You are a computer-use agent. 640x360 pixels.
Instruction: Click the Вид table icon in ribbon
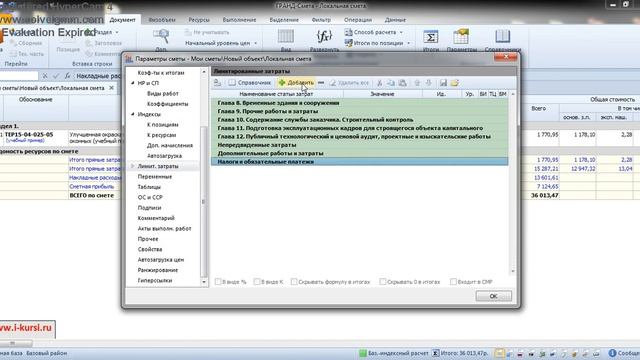tap(286, 37)
